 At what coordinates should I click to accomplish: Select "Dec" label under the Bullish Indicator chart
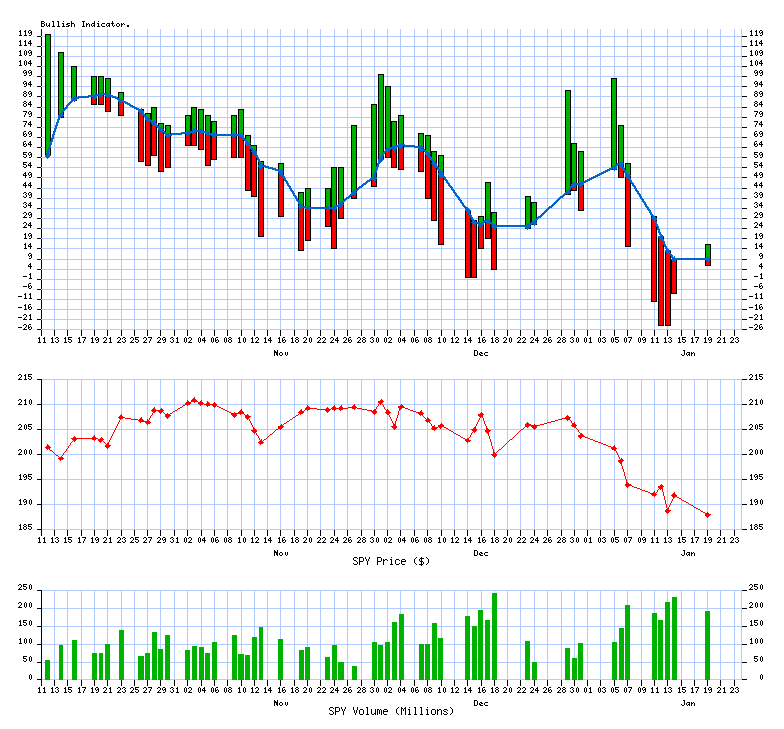pos(481,353)
